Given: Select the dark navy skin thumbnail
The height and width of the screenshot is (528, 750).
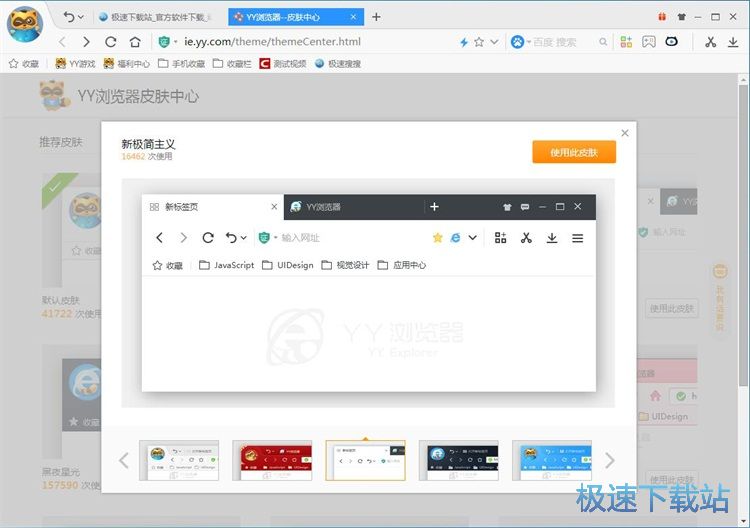Looking at the screenshot, I should pos(459,460).
